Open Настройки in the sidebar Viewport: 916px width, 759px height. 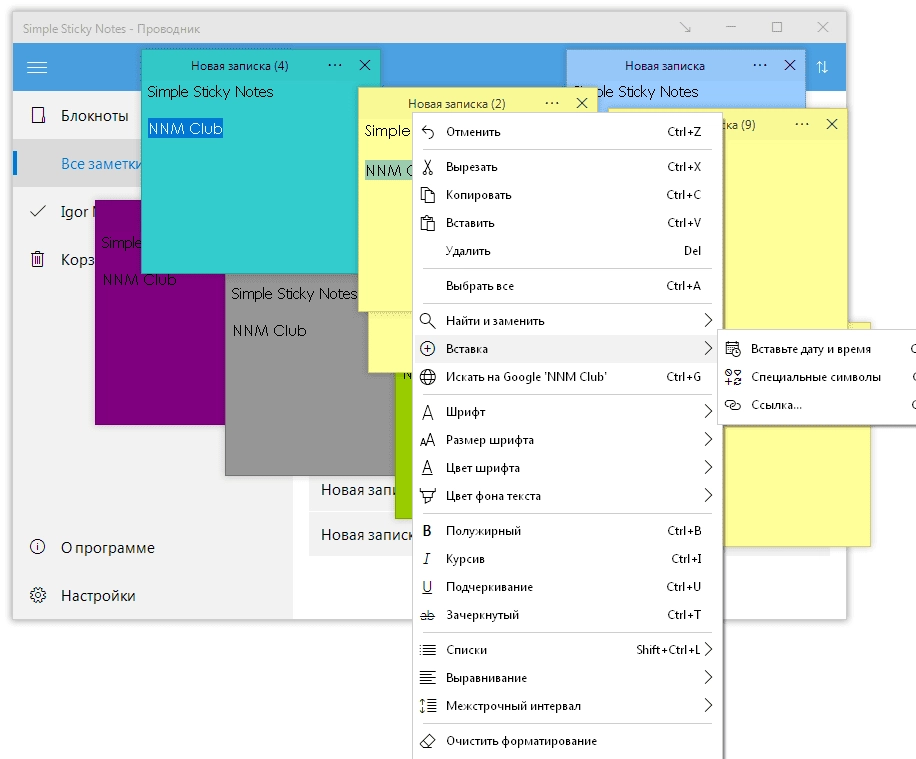coord(153,595)
